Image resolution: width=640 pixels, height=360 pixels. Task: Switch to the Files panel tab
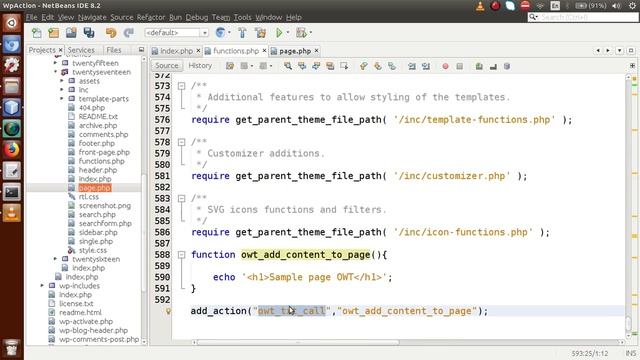tap(113, 50)
